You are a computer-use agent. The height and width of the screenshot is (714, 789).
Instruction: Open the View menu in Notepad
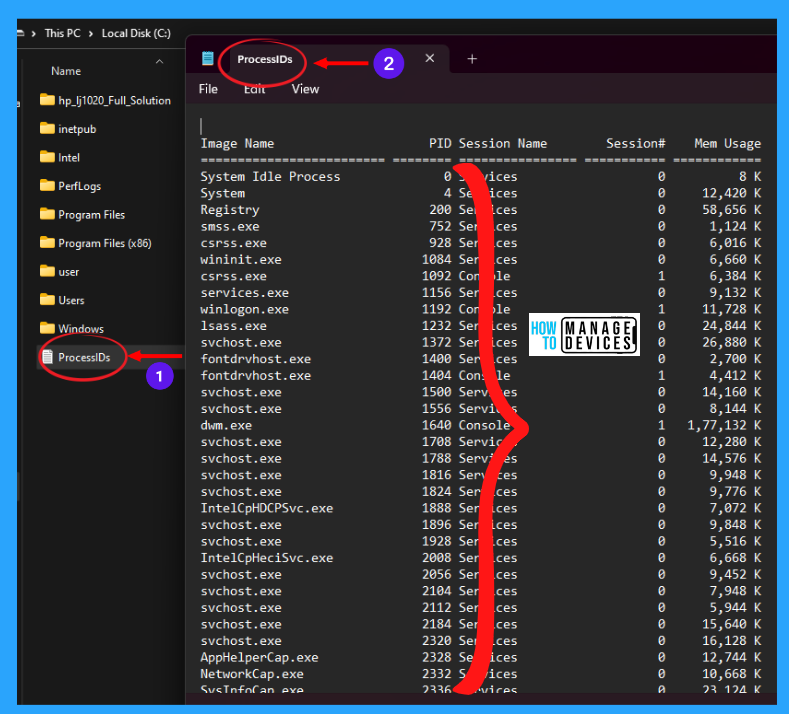[x=305, y=89]
